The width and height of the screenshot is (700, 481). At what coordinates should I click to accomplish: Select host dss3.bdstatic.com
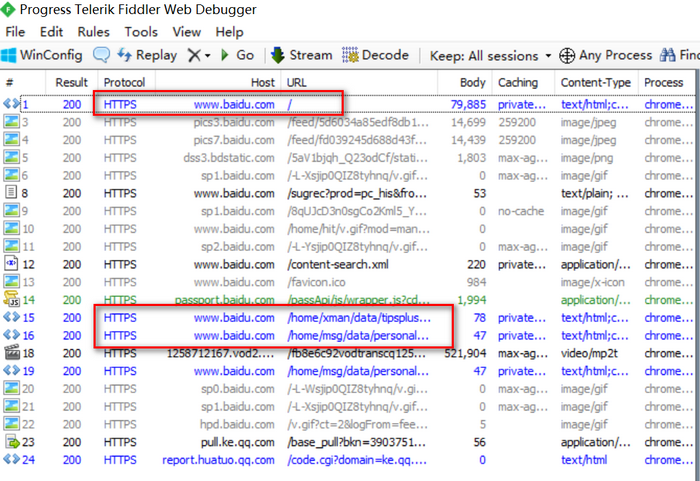[229, 158]
